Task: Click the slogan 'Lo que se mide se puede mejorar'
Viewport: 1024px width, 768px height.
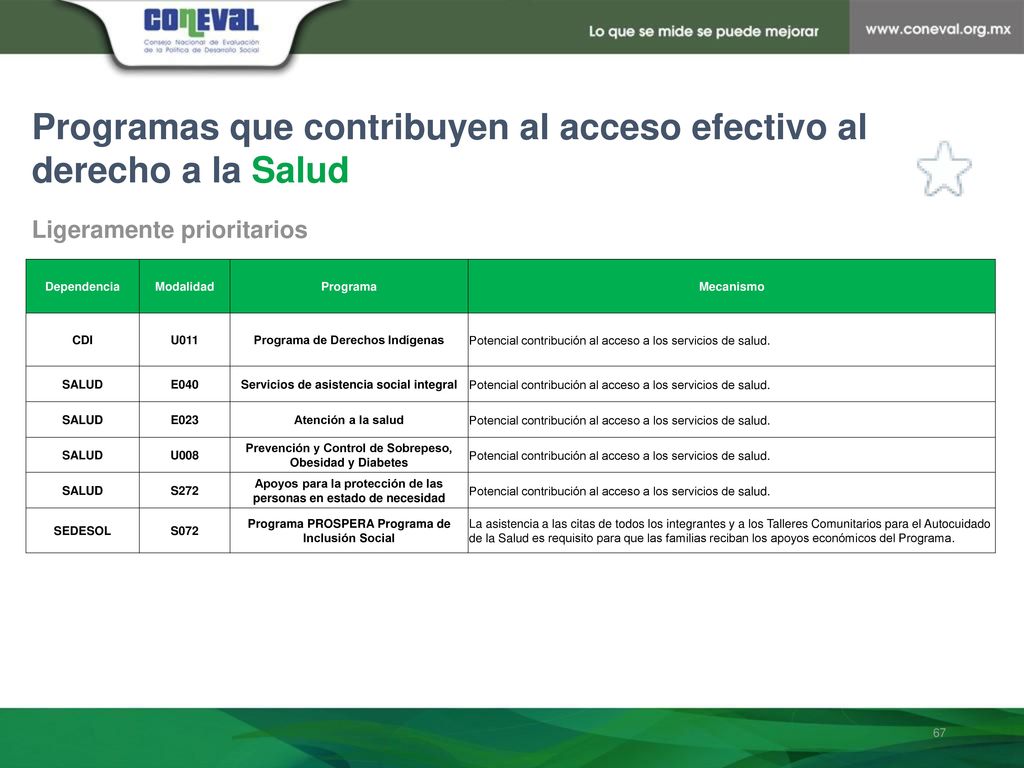Action: [x=703, y=31]
